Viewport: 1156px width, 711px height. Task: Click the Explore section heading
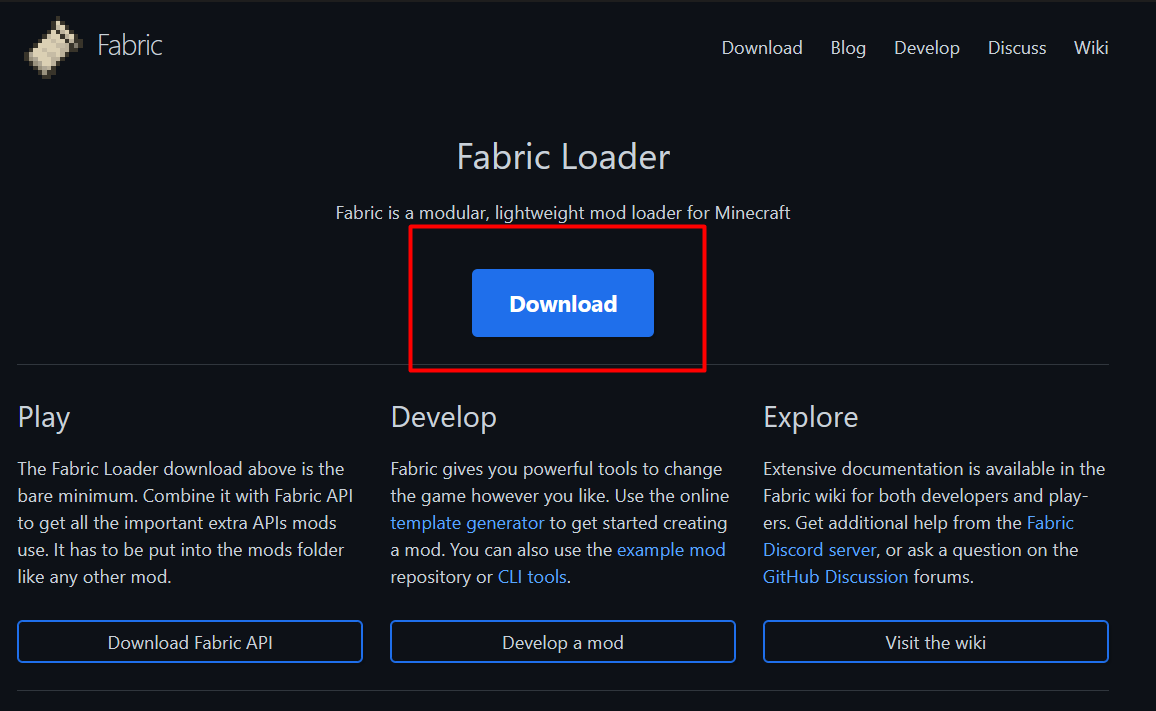click(x=810, y=417)
